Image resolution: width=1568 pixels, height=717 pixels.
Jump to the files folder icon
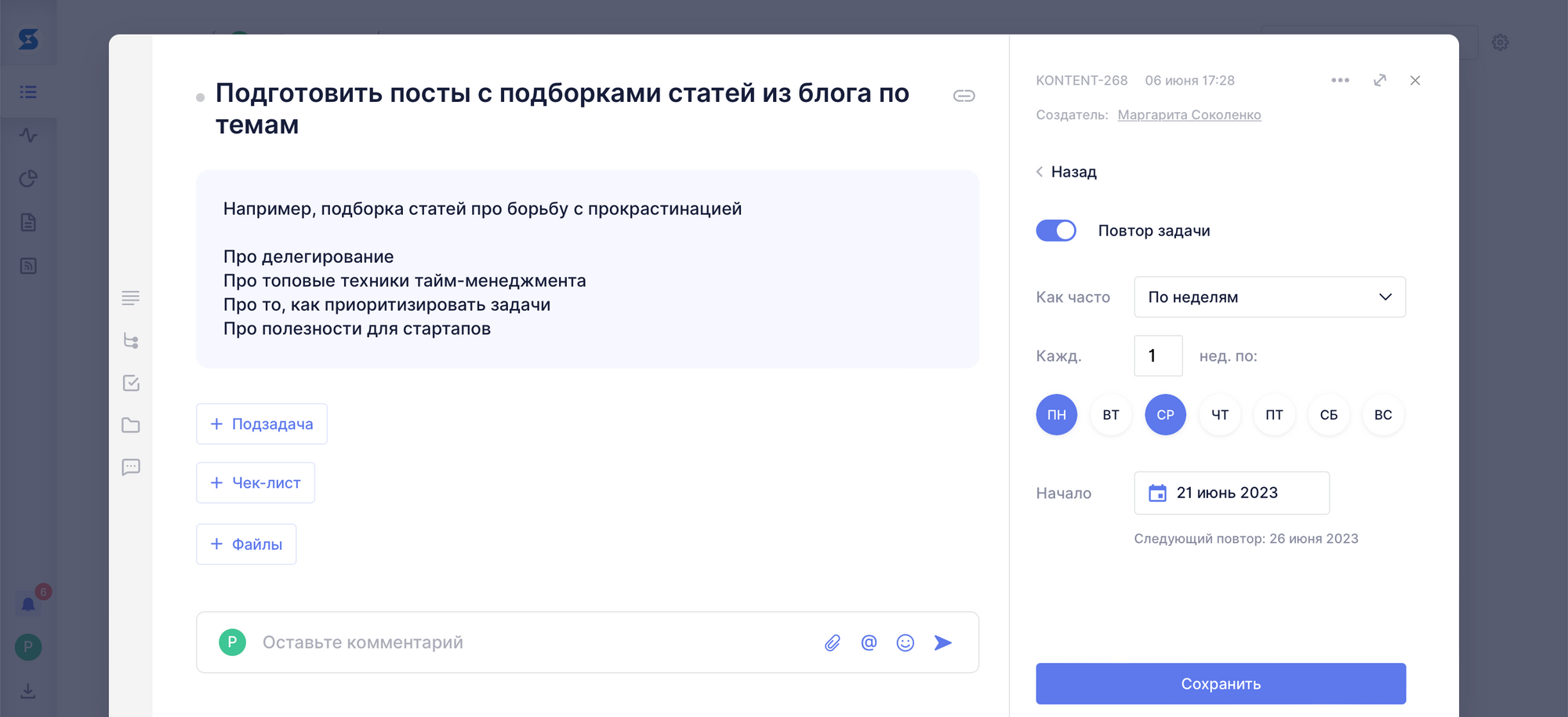pos(131,425)
